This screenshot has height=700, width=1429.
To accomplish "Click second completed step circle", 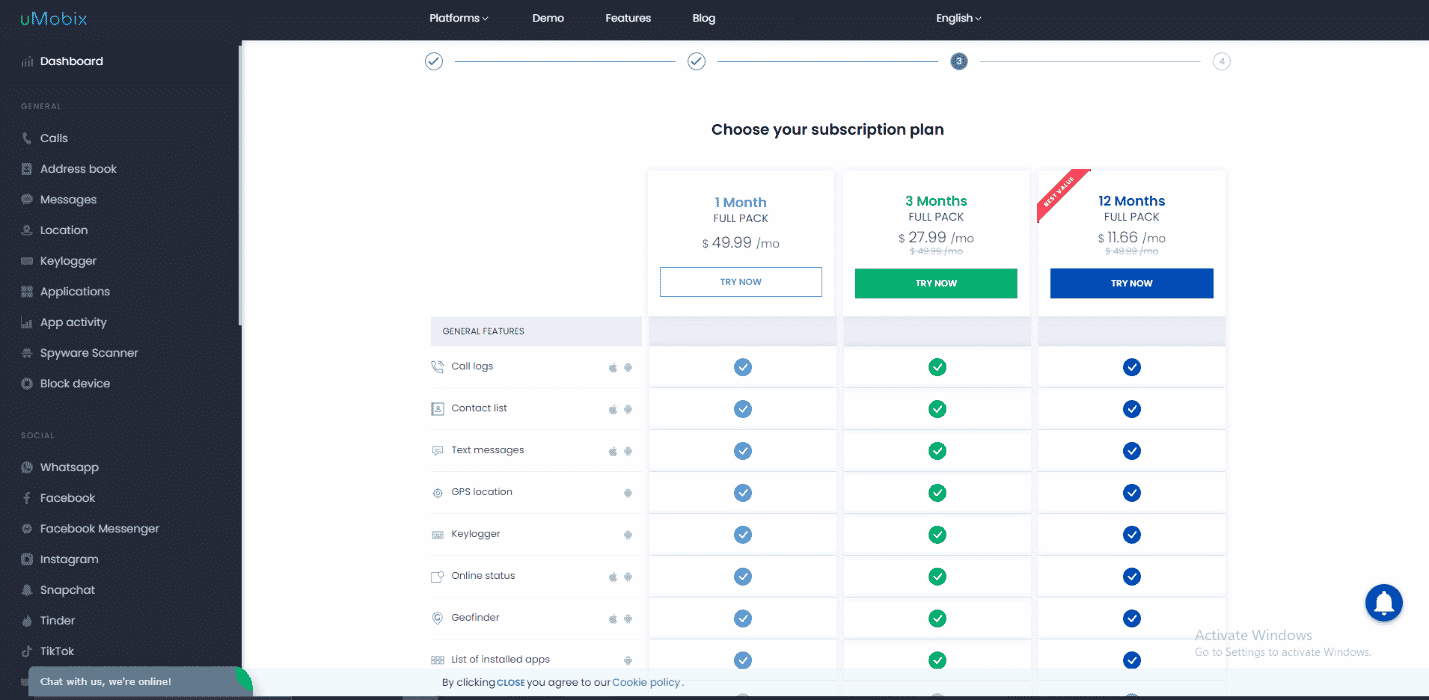I will tap(697, 62).
